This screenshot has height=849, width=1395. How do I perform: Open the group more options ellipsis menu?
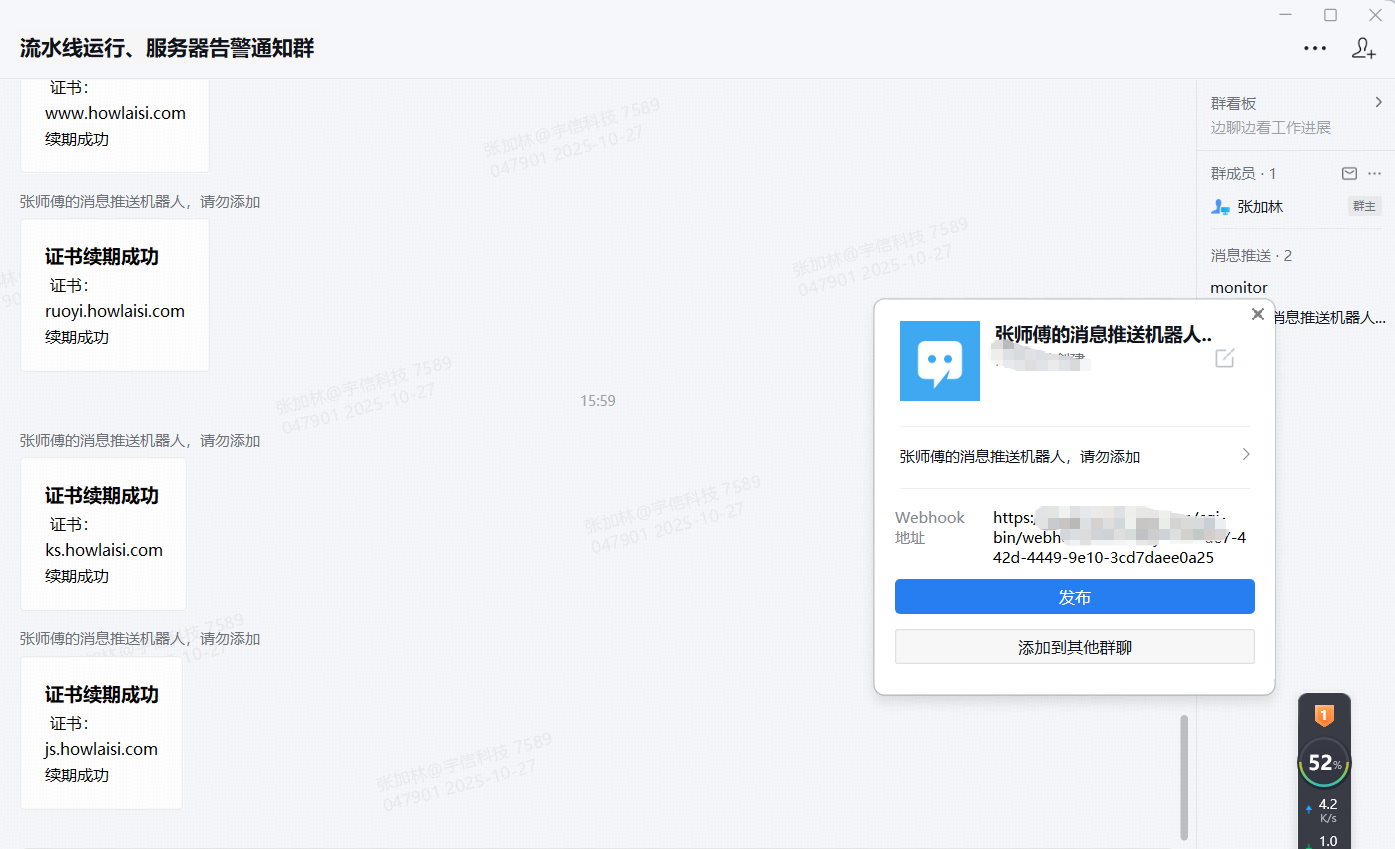click(1315, 48)
